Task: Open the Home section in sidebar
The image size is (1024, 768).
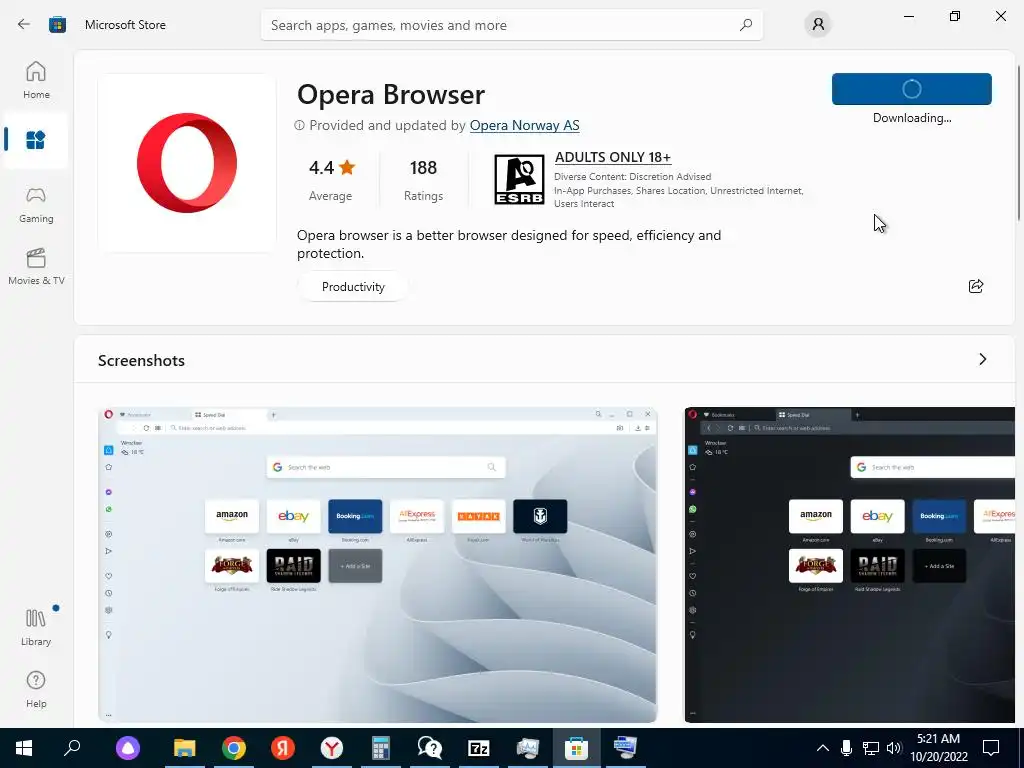Action: point(36,80)
